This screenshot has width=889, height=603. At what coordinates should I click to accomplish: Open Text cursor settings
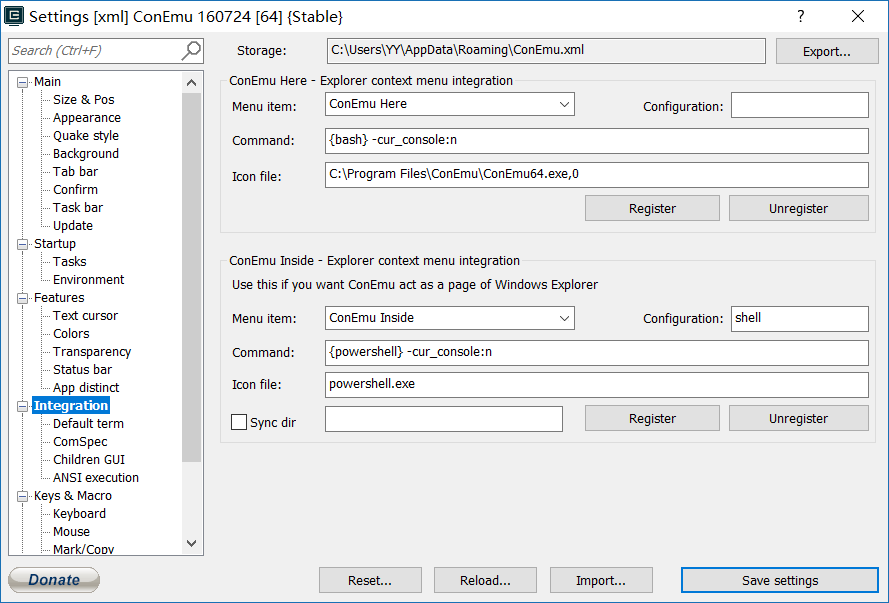85,316
